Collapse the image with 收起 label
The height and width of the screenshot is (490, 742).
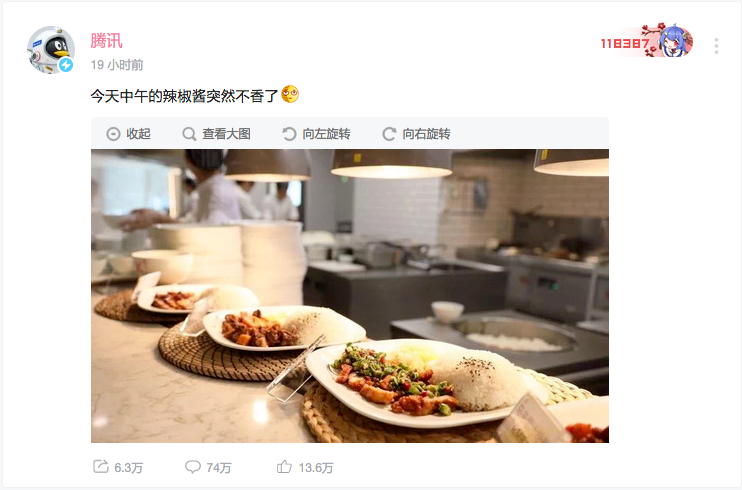tap(139, 134)
